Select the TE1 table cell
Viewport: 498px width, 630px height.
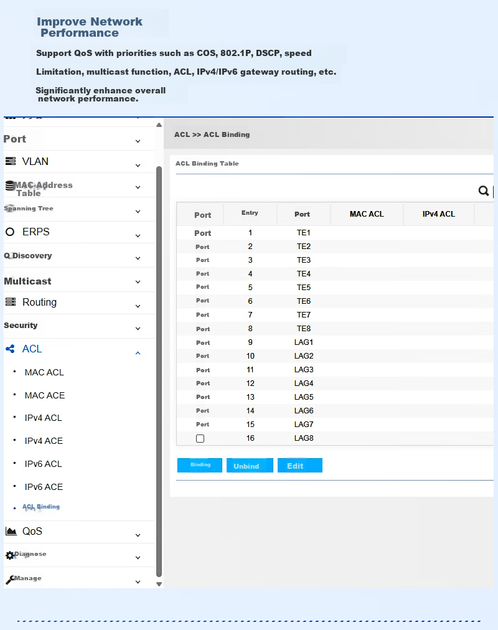click(x=303, y=233)
